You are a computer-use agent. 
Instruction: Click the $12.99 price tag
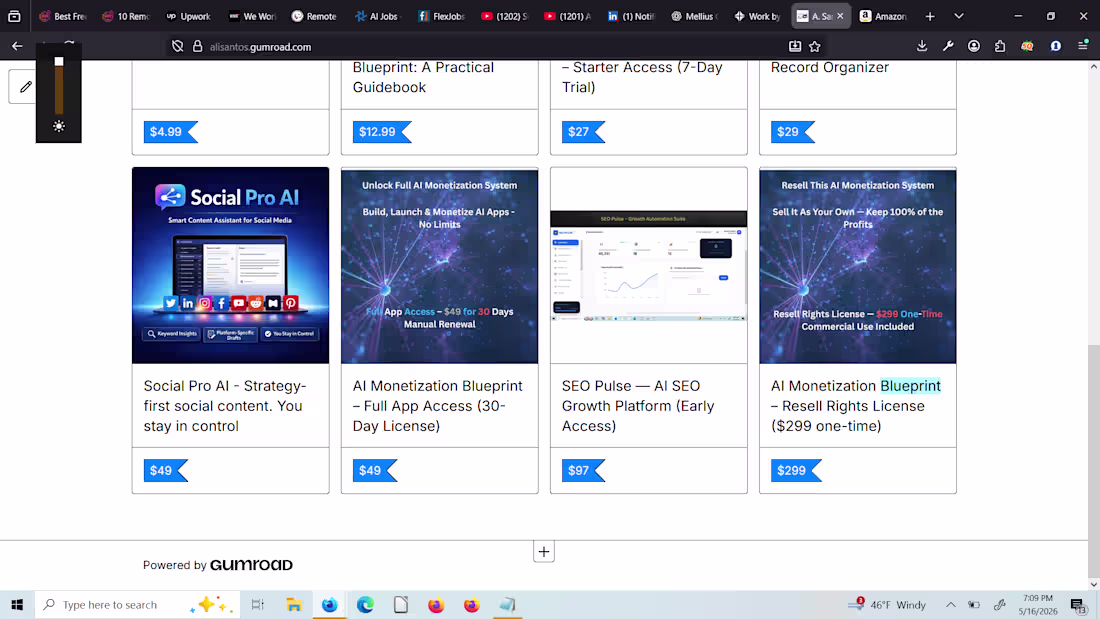tap(381, 132)
